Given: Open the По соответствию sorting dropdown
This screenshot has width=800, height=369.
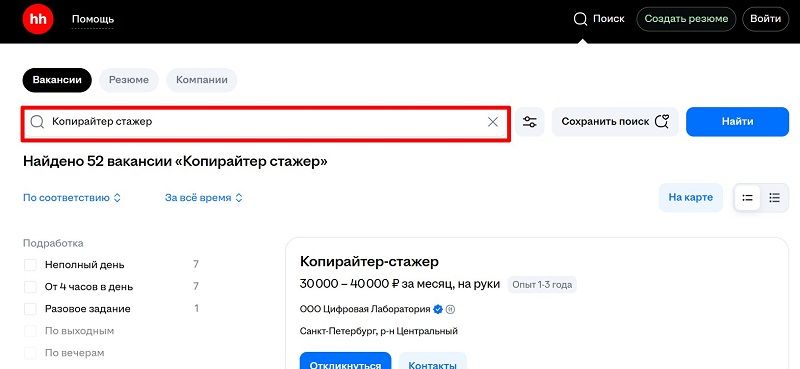Looking at the screenshot, I should (x=72, y=198).
